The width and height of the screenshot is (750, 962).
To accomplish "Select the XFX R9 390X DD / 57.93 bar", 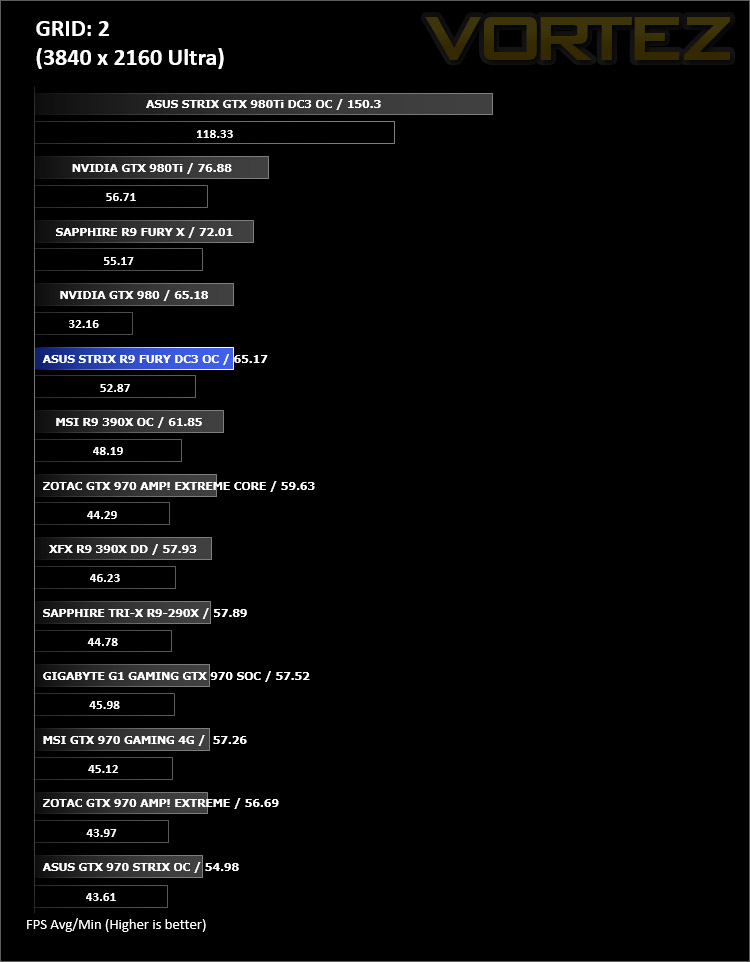I will point(123,548).
